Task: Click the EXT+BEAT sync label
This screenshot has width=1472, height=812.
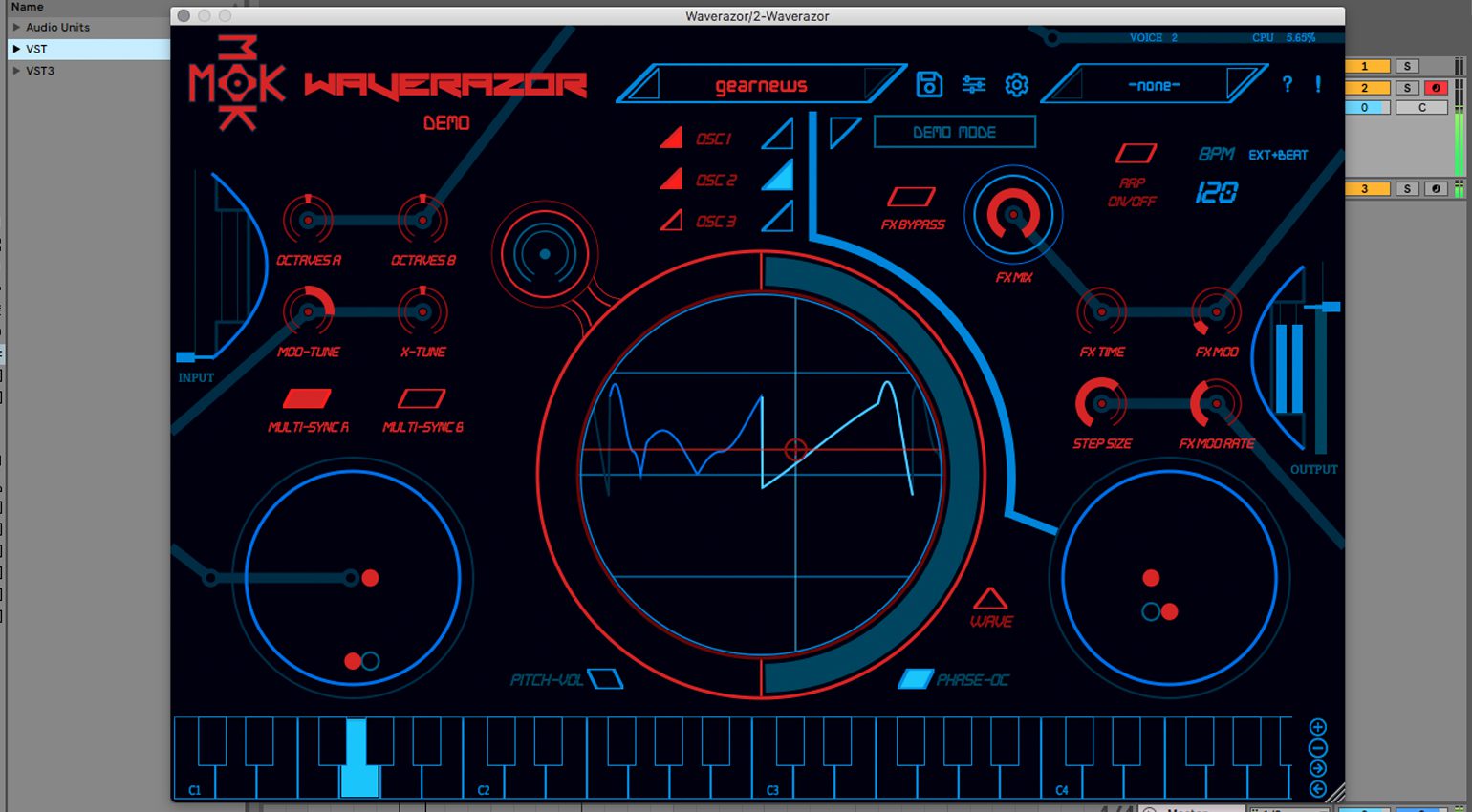Action: (x=1278, y=155)
